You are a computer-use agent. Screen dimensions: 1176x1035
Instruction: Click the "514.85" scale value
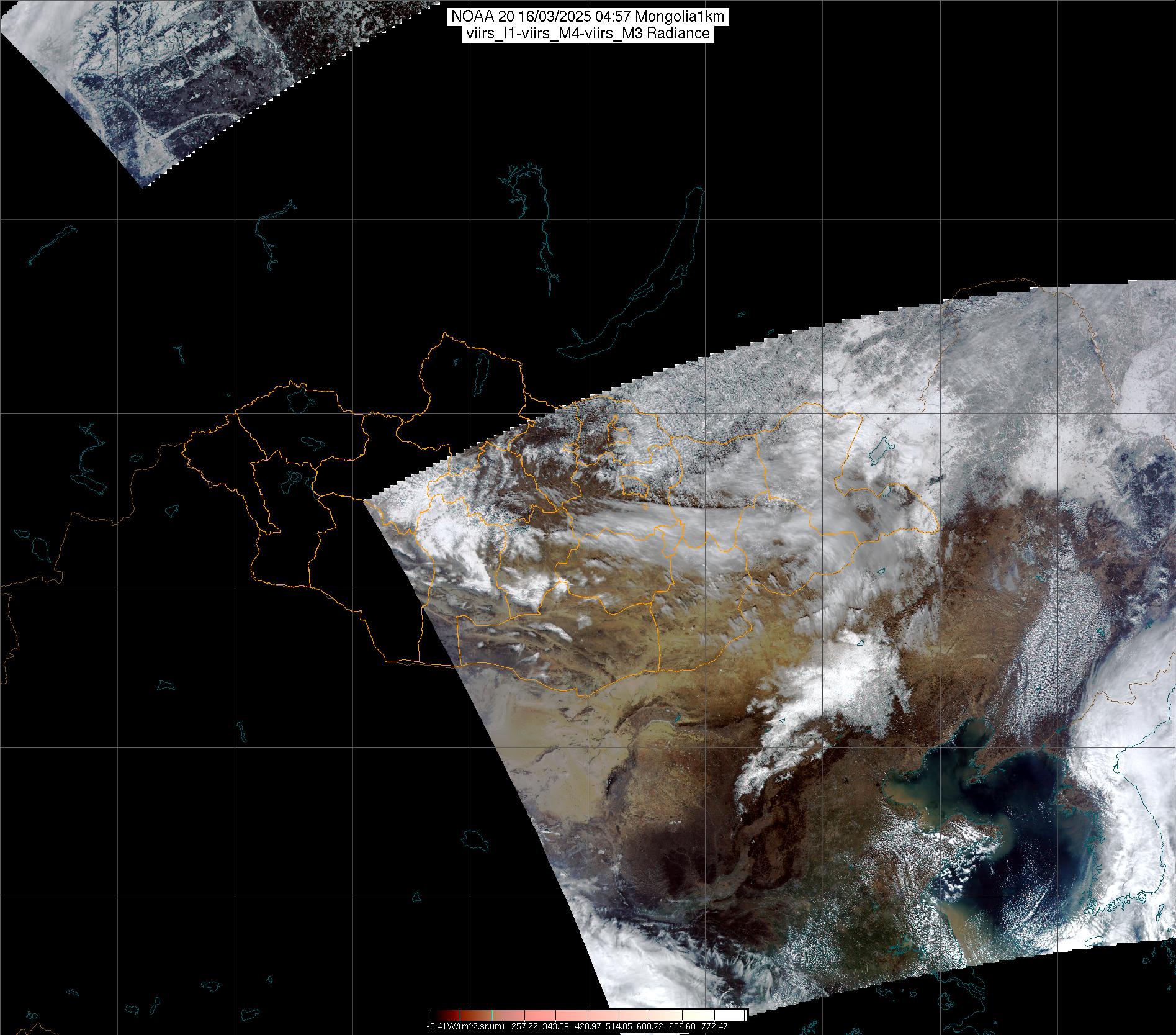tap(619, 1026)
